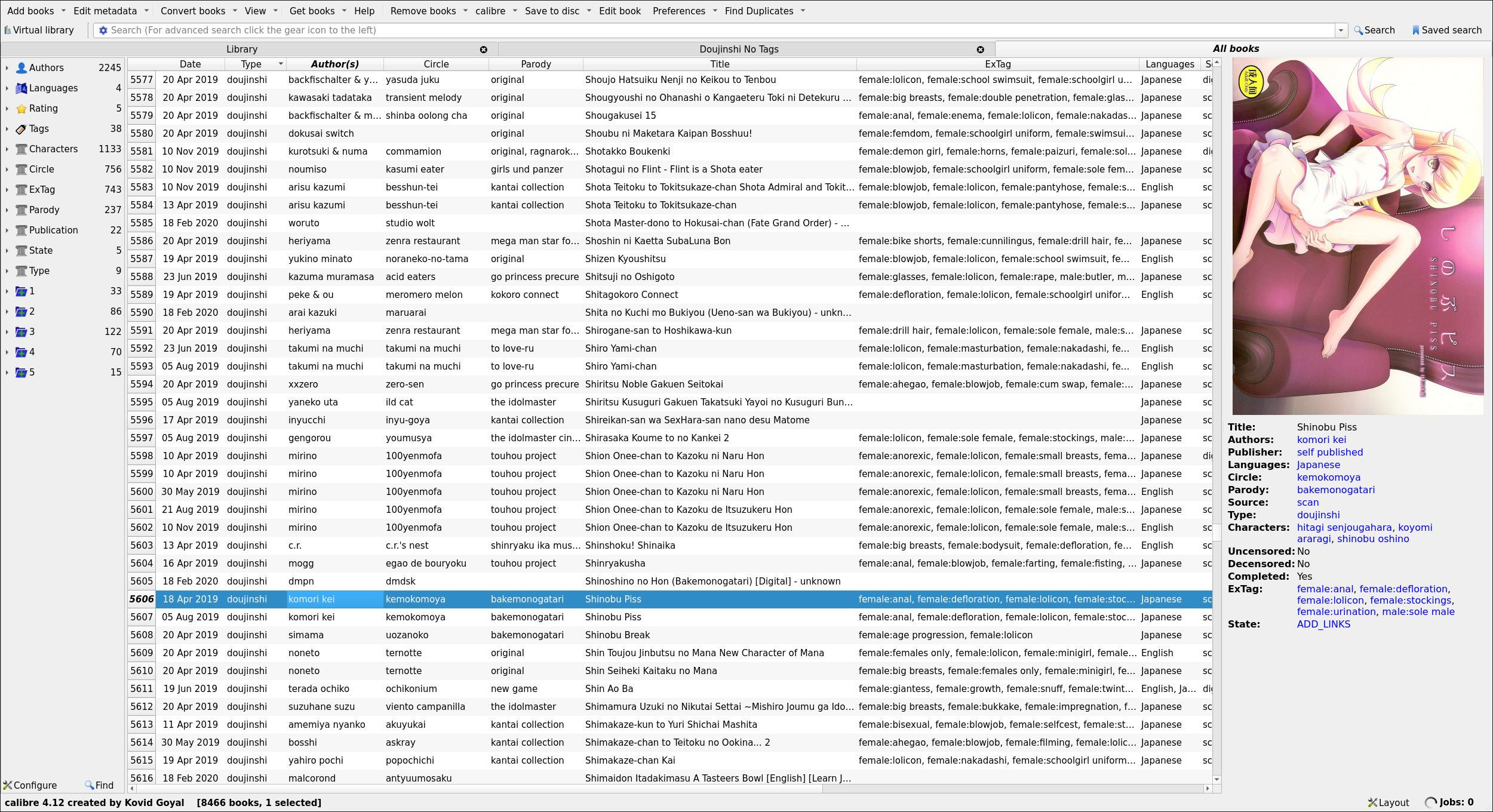Click the ADD_LINKS state link
This screenshot has width=1493, height=812.
coord(1323,624)
